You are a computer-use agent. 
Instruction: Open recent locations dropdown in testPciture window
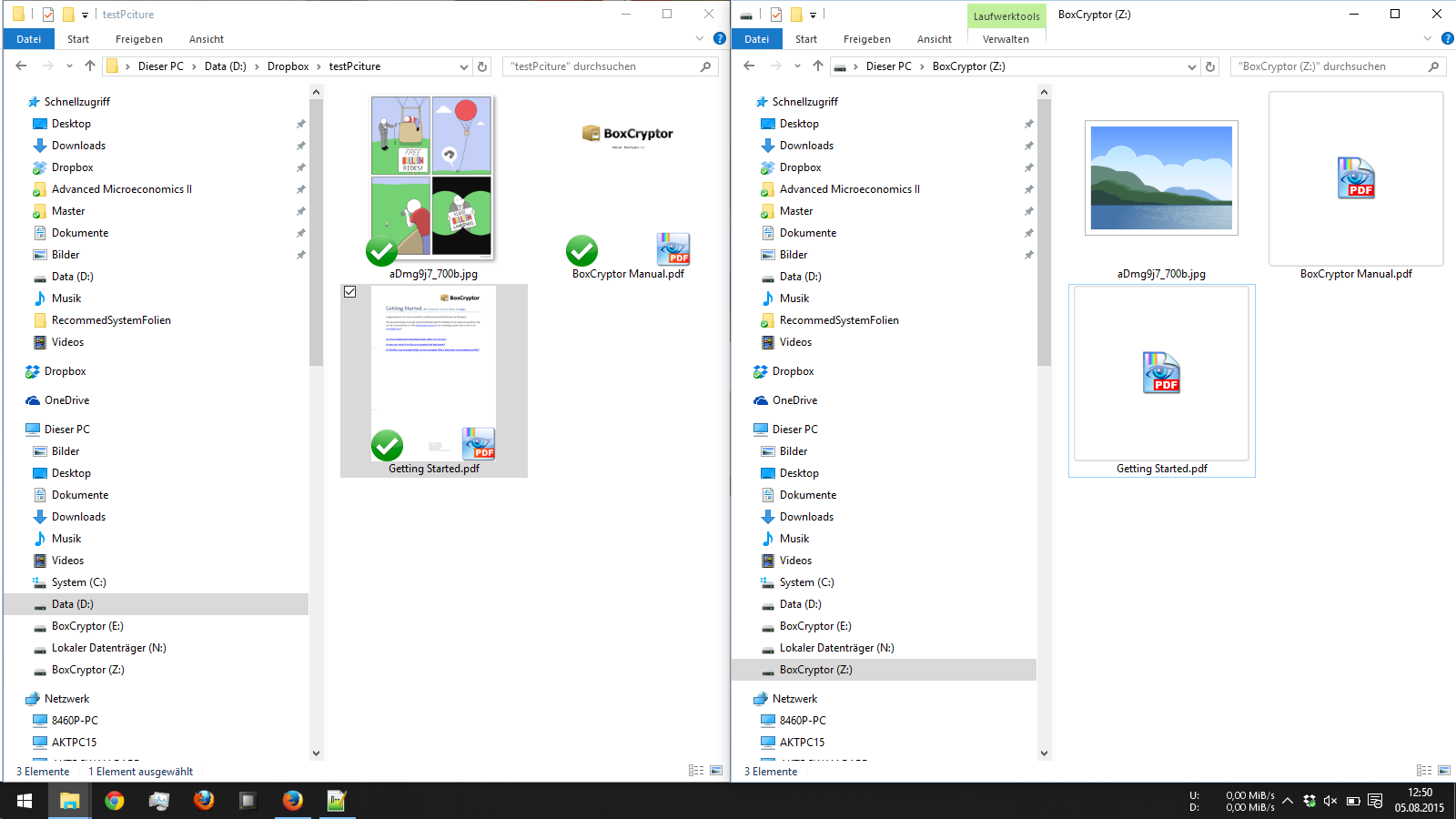pos(69,66)
